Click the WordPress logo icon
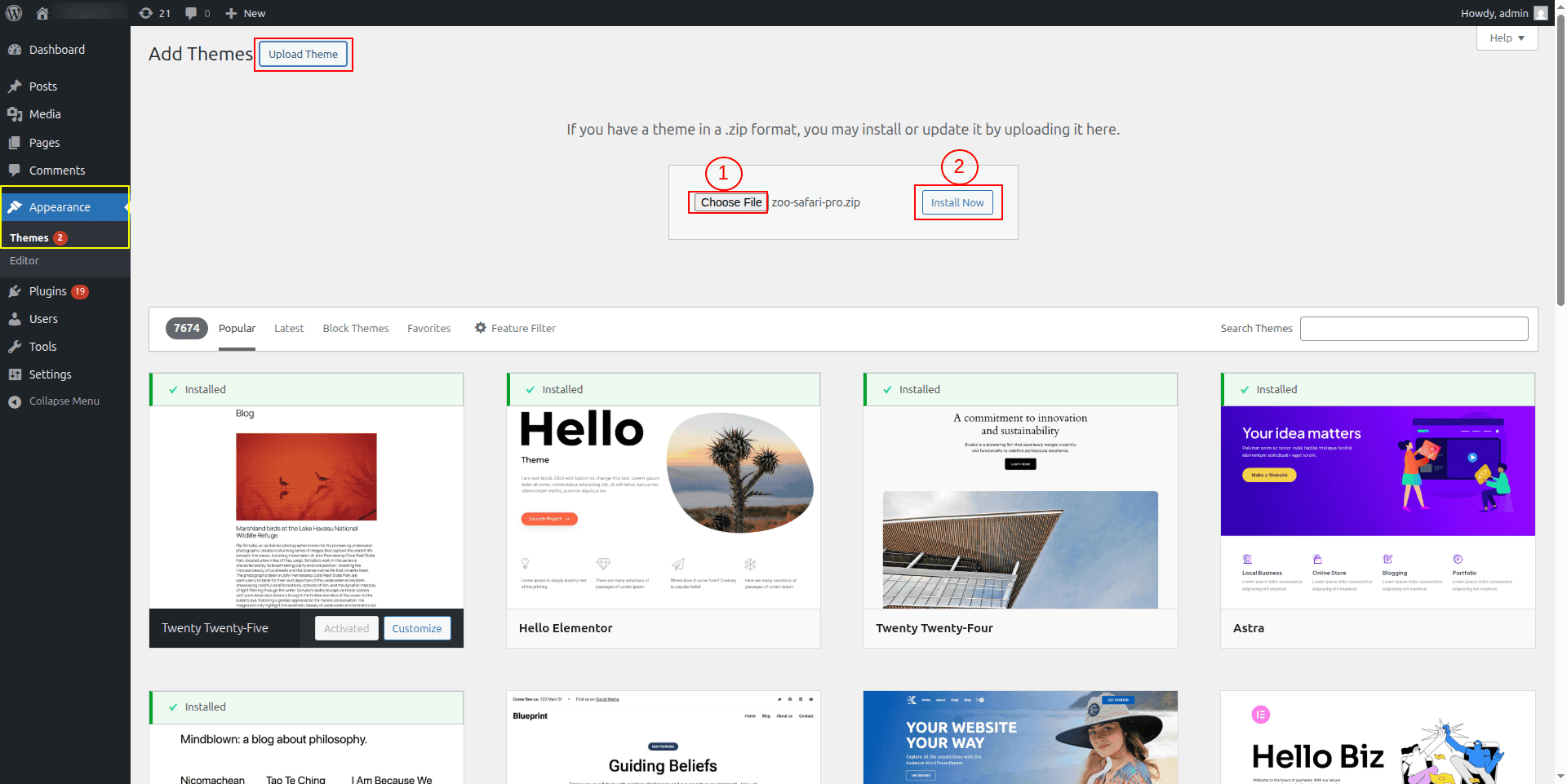Viewport: 1567px width, 784px height. tap(14, 13)
